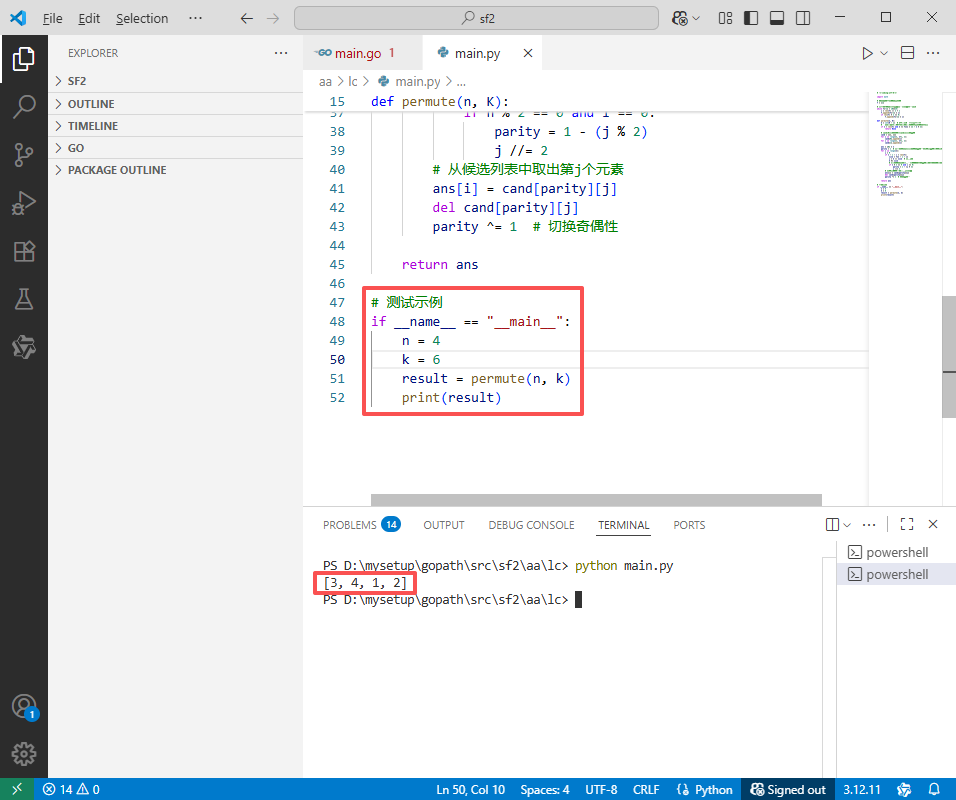
Task: Toggle the secondary side bar
Action: click(x=803, y=18)
